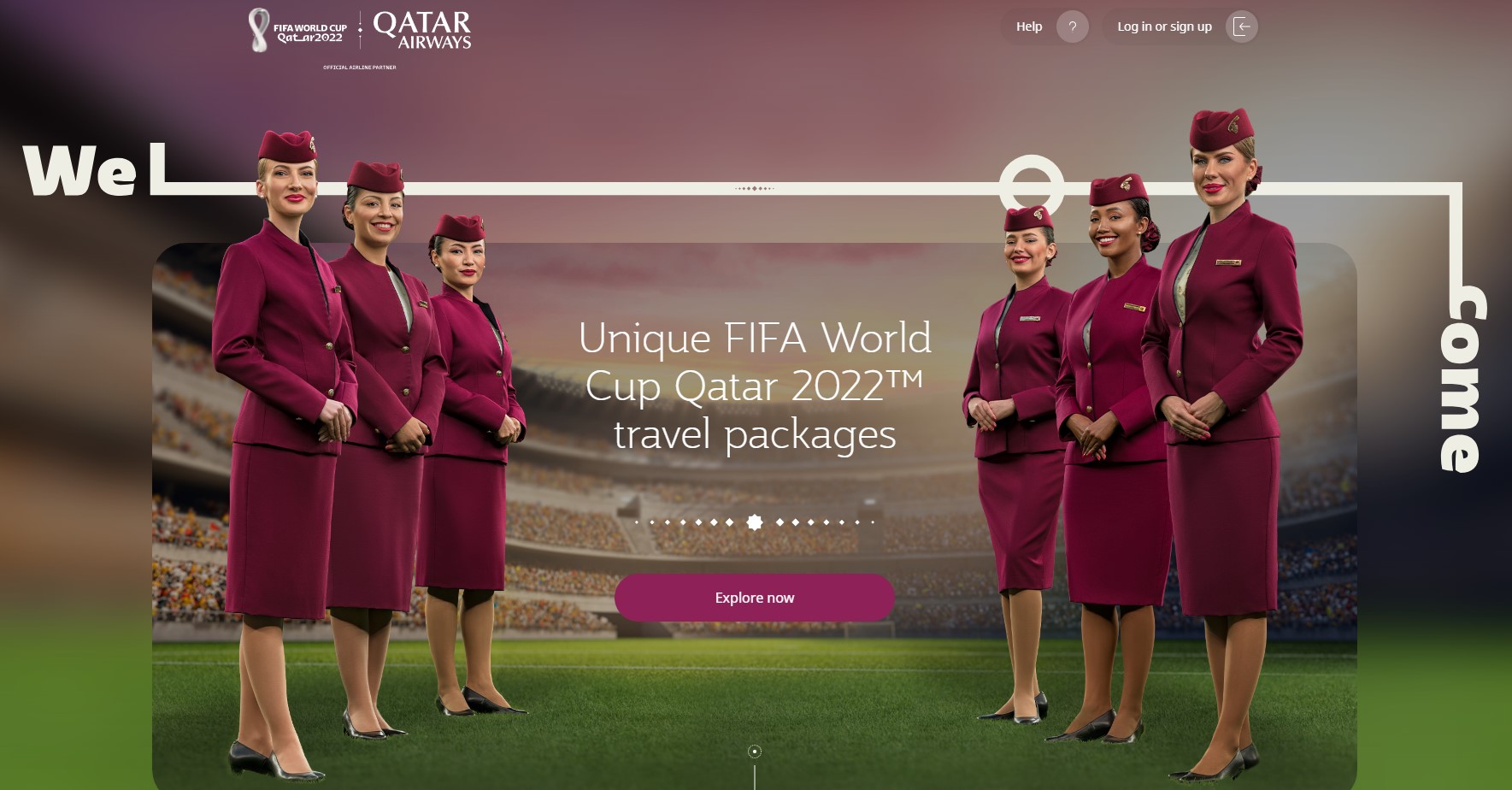Click the large 'We' welcome lettering
Image resolution: width=1512 pixels, height=790 pixels.
click(x=79, y=170)
